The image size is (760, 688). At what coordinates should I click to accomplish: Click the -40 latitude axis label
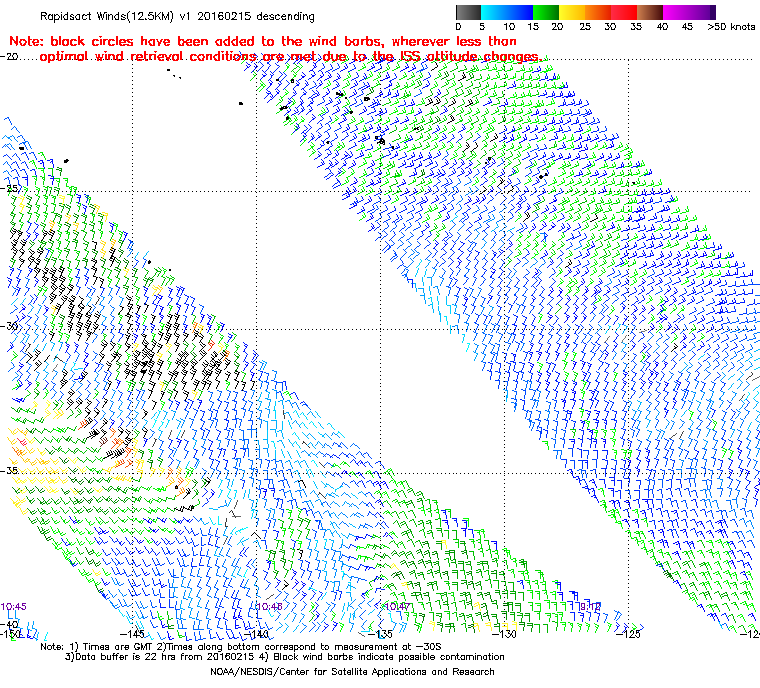[x=9, y=624]
